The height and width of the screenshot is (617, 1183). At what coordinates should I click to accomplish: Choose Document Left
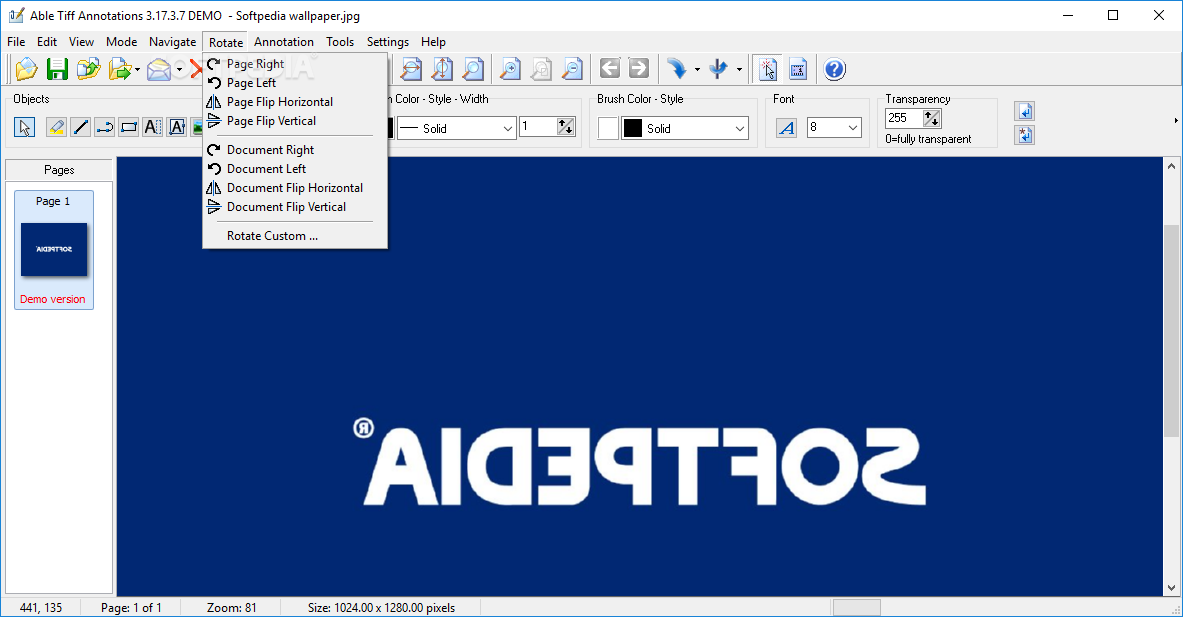[x=295, y=169]
